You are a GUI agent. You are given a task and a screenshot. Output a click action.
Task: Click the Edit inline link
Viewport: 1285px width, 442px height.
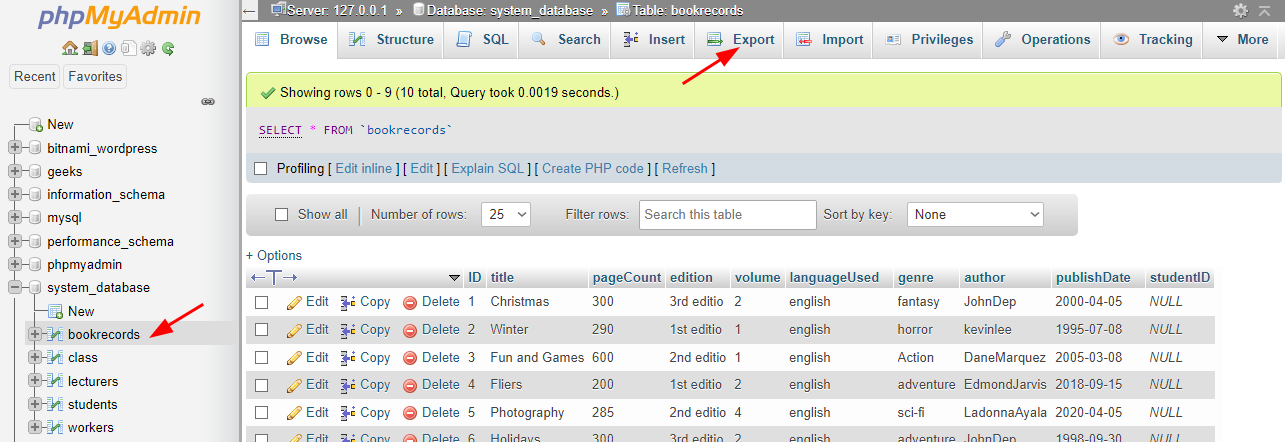click(364, 169)
